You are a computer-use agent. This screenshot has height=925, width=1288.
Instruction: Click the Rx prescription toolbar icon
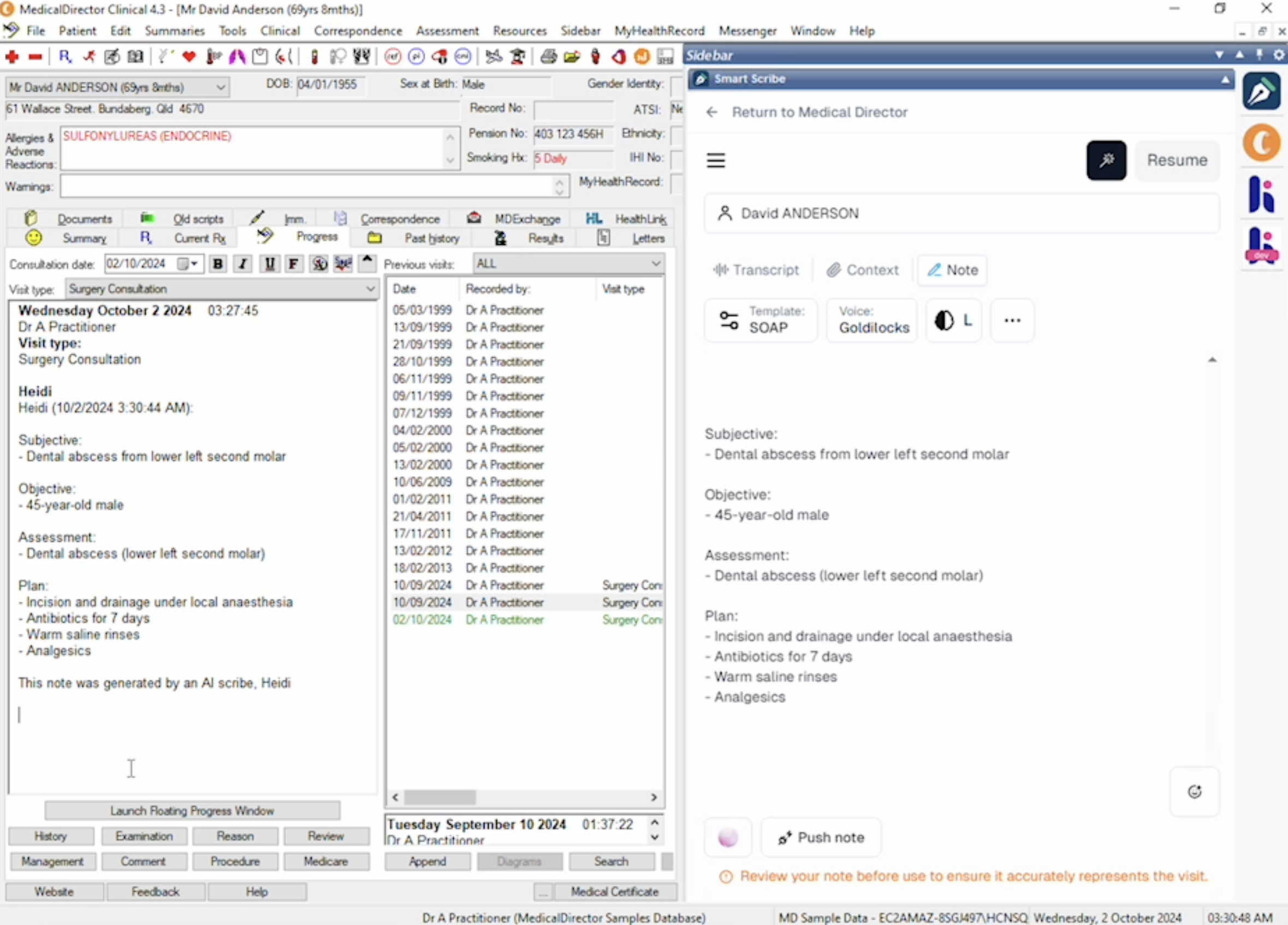point(65,57)
